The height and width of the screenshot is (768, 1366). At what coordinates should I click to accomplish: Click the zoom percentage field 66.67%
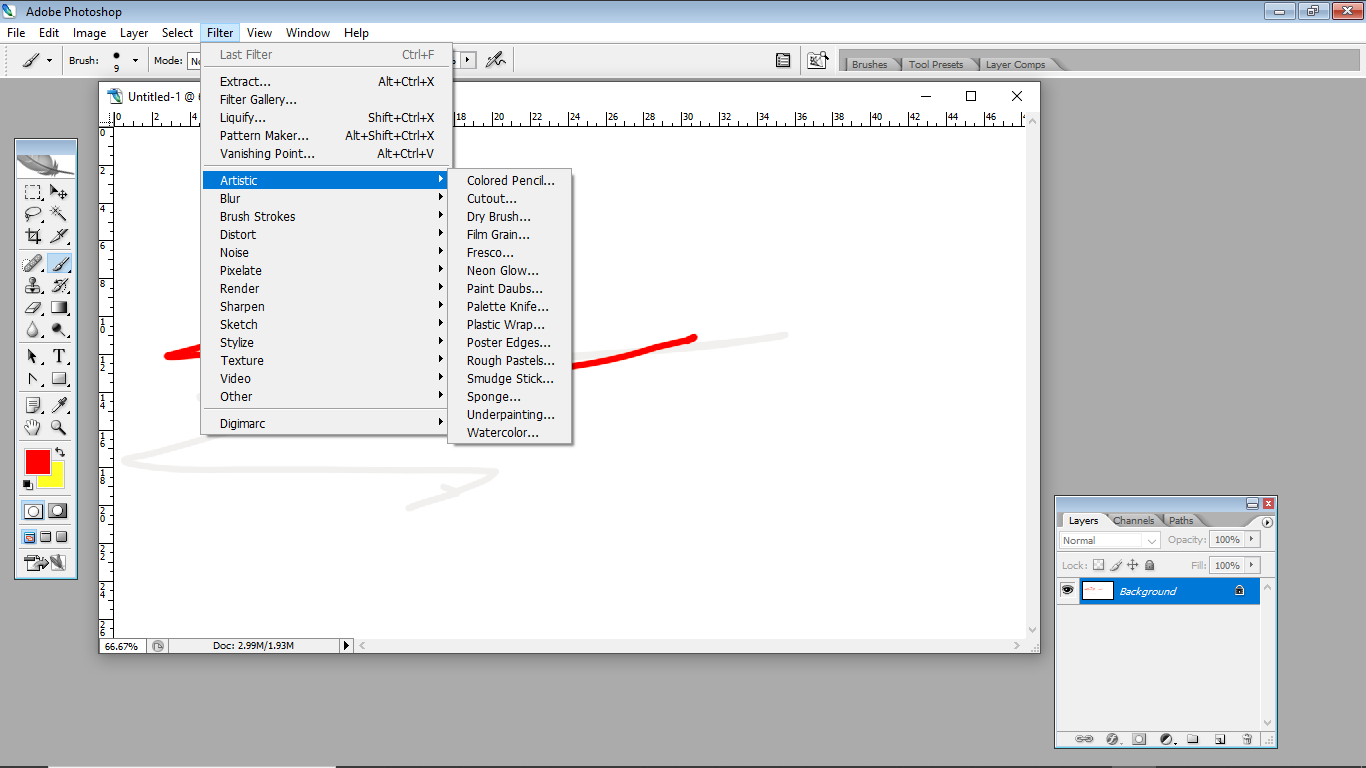[x=122, y=646]
